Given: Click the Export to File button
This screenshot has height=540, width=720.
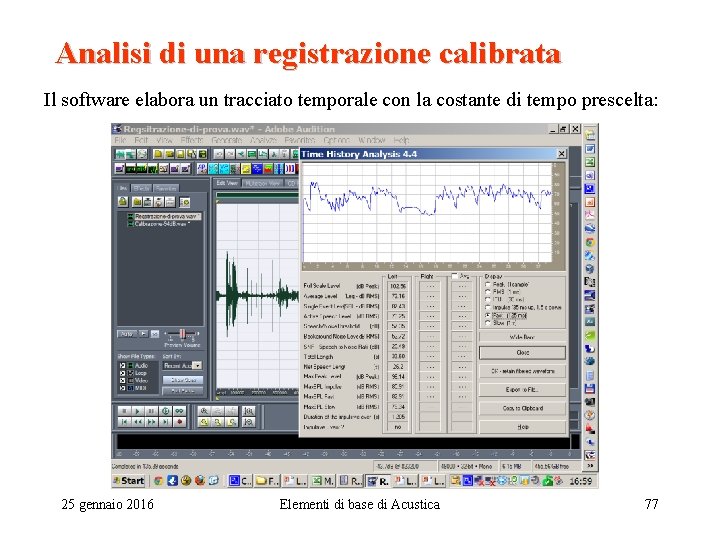Looking at the screenshot, I should (x=522, y=390).
